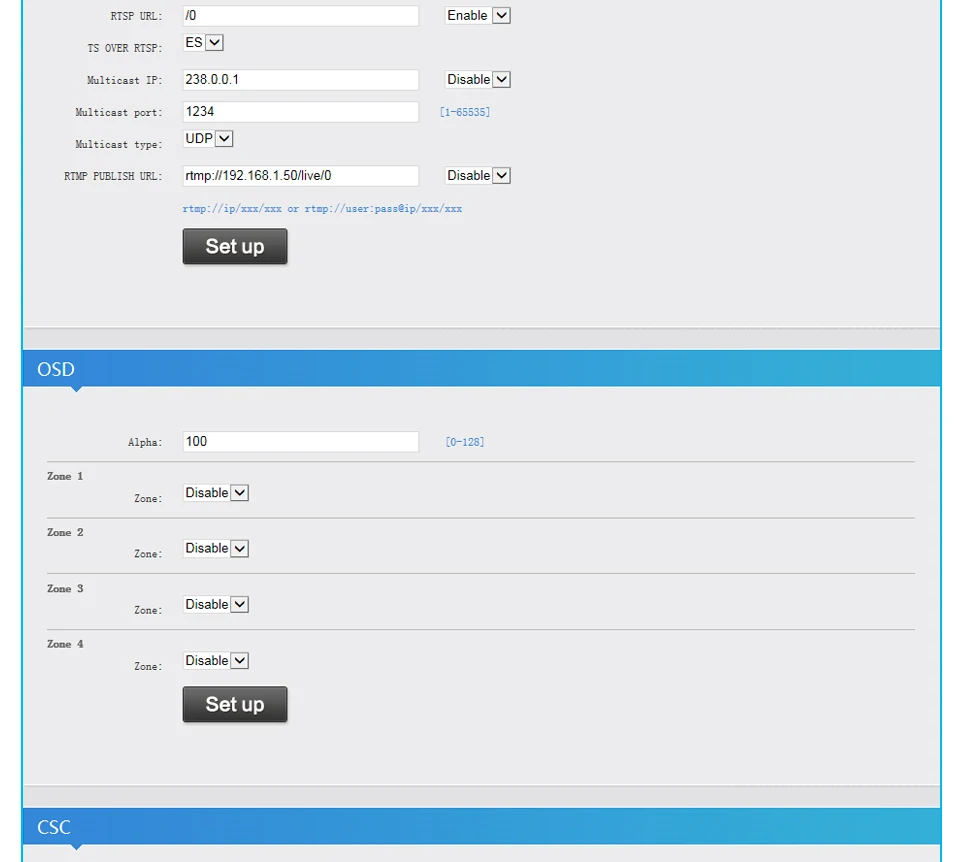Open the TS OVER RTSP dropdown
Screen dimensions: 960x862
tap(203, 42)
